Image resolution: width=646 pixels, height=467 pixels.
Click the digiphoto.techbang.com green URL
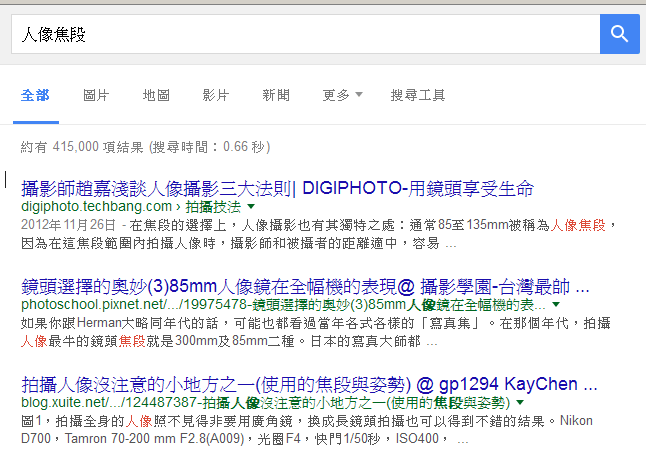[96, 206]
